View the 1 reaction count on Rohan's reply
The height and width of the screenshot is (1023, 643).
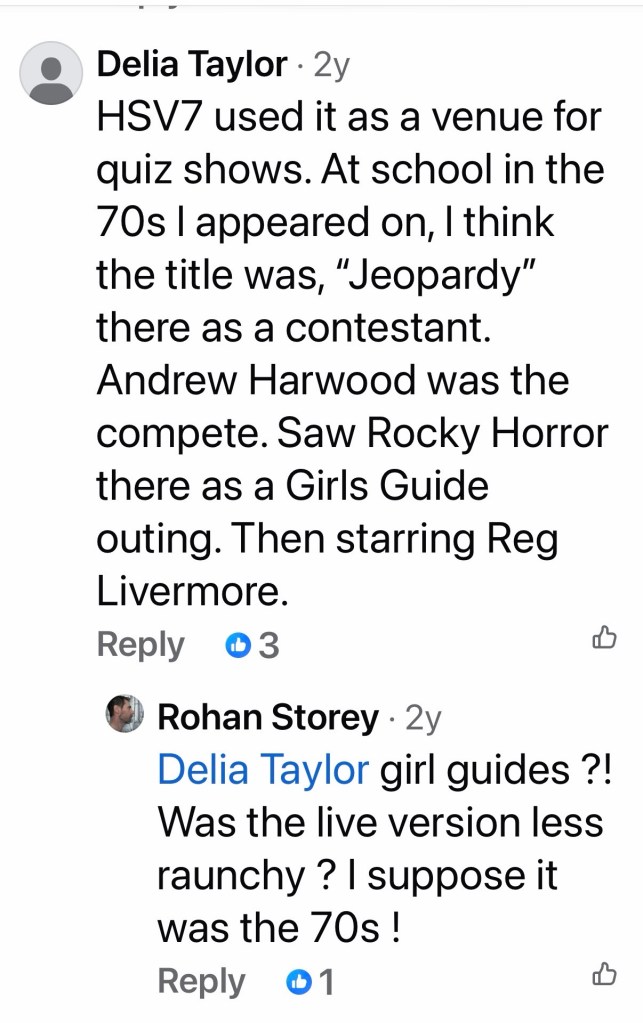pyautogui.click(x=325, y=983)
